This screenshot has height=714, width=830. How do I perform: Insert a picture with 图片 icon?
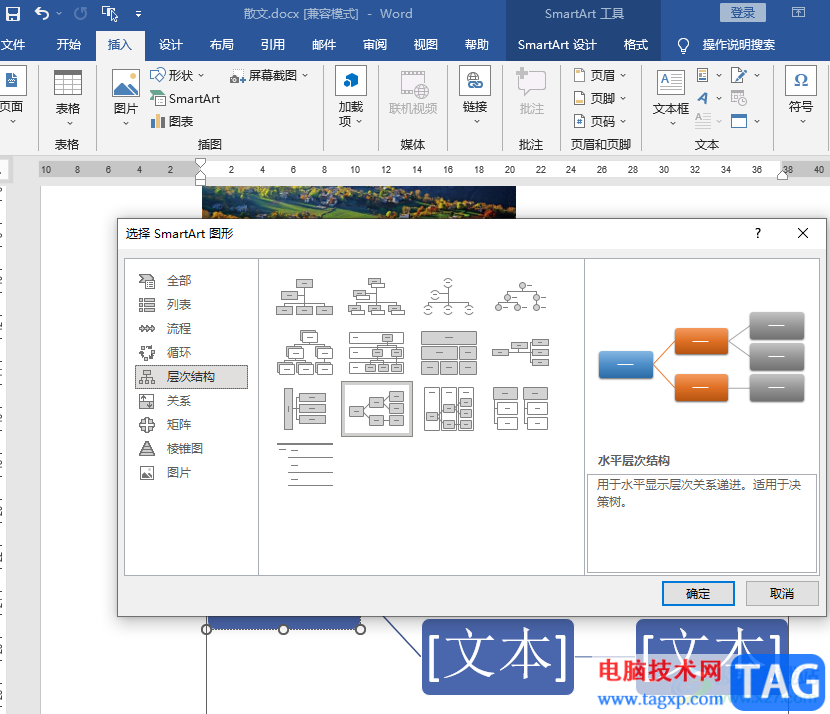pyautogui.click(x=126, y=98)
